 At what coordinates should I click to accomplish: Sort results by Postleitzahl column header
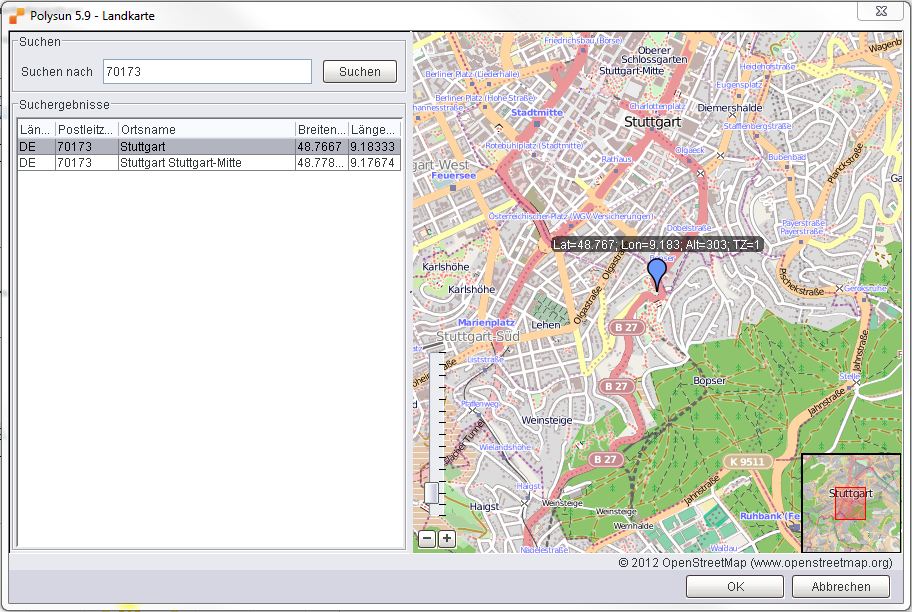pos(85,130)
